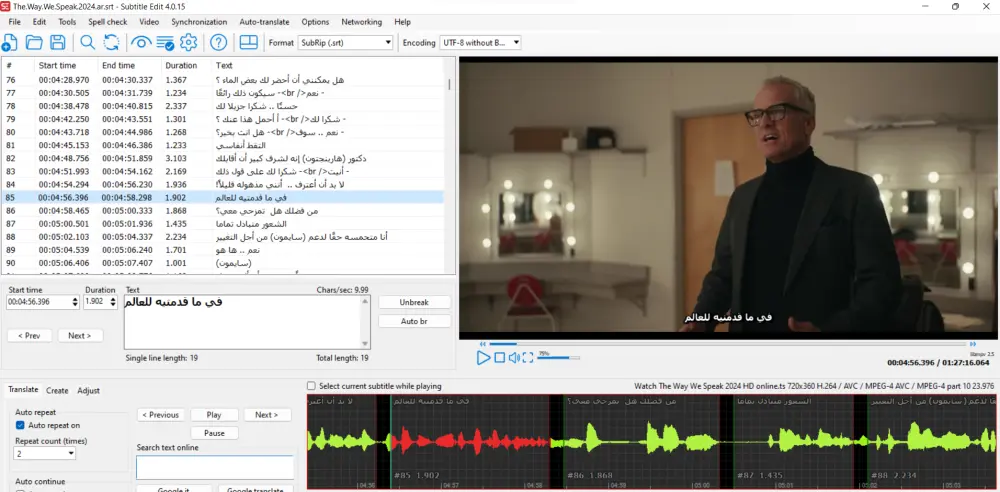Open the File menu
Image resolution: width=1000 pixels, height=492 pixels.
[15, 22]
